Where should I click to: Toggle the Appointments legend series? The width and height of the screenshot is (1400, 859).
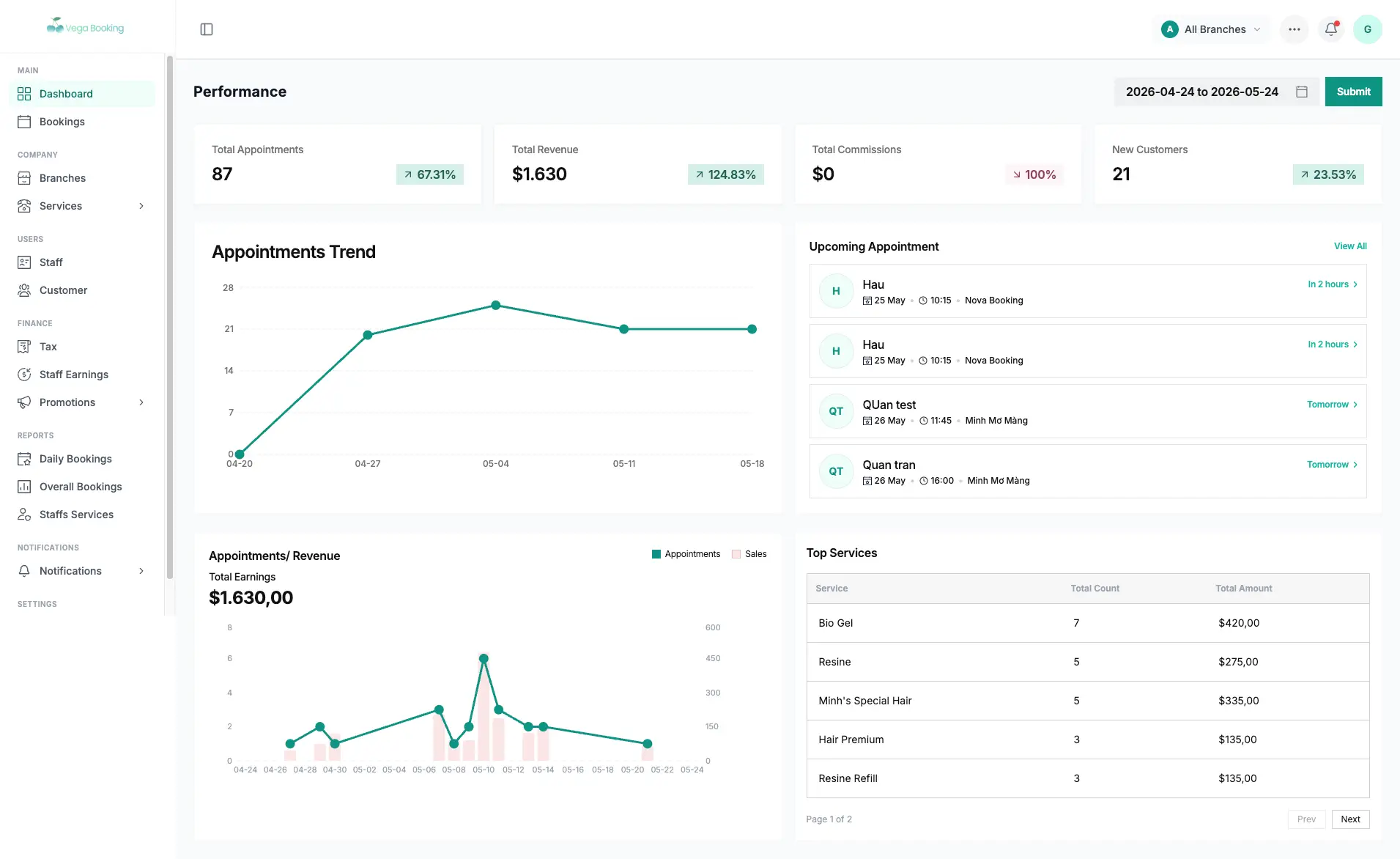686,554
